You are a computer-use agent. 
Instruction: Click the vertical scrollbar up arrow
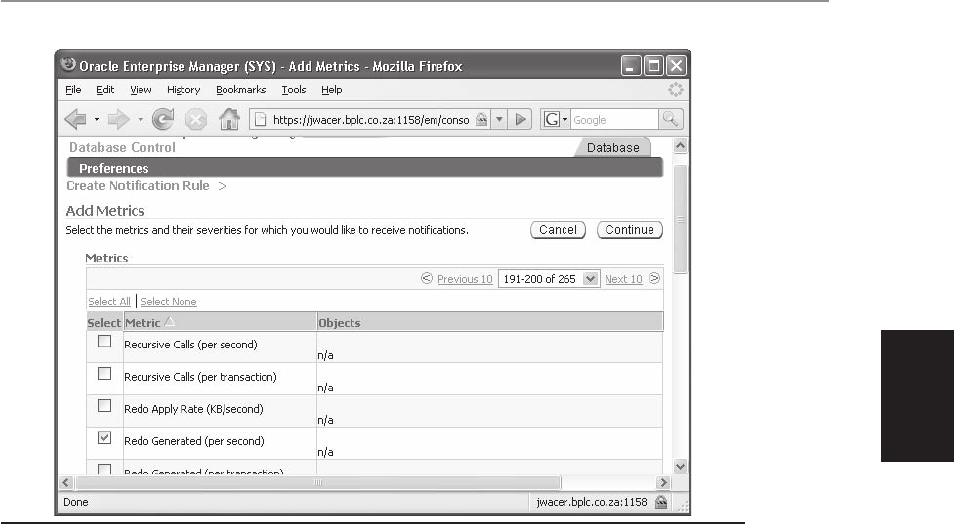tap(680, 145)
